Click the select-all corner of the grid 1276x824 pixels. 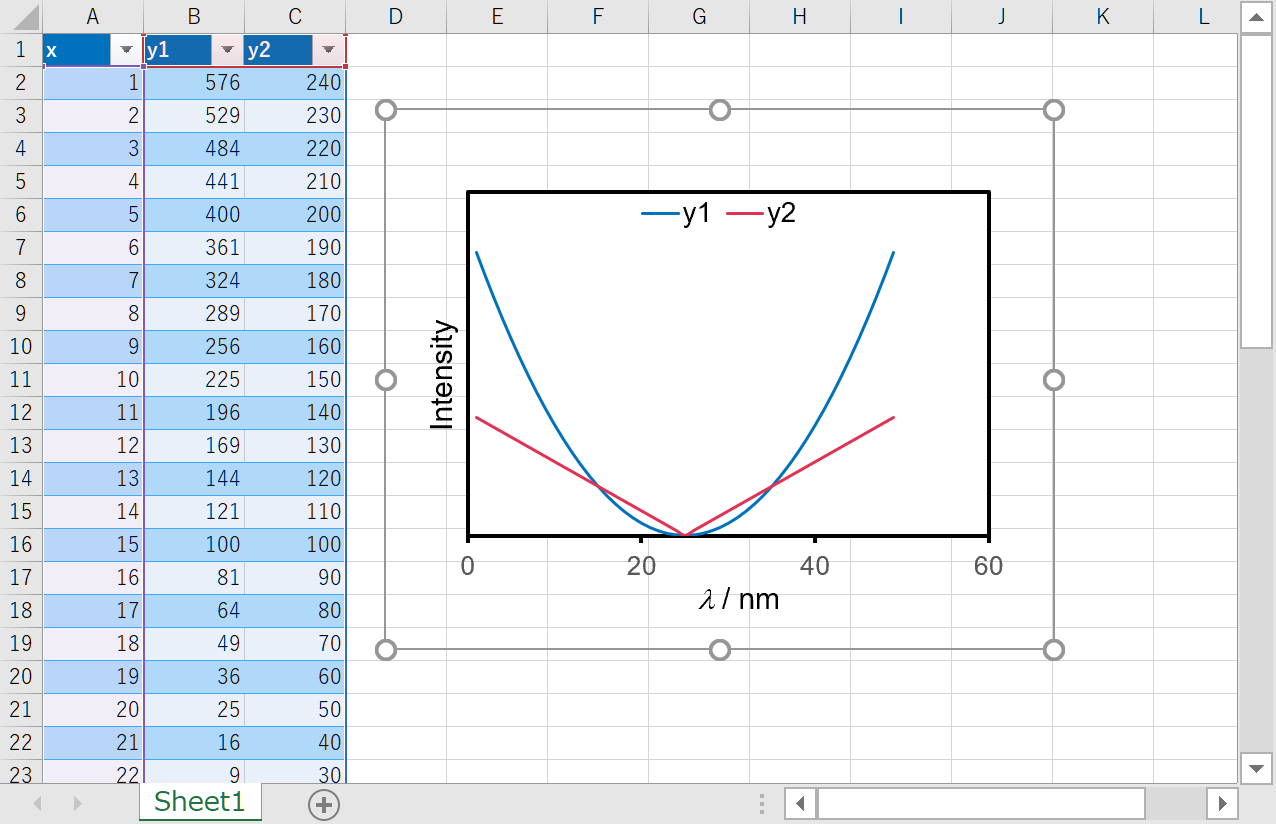pos(21,16)
